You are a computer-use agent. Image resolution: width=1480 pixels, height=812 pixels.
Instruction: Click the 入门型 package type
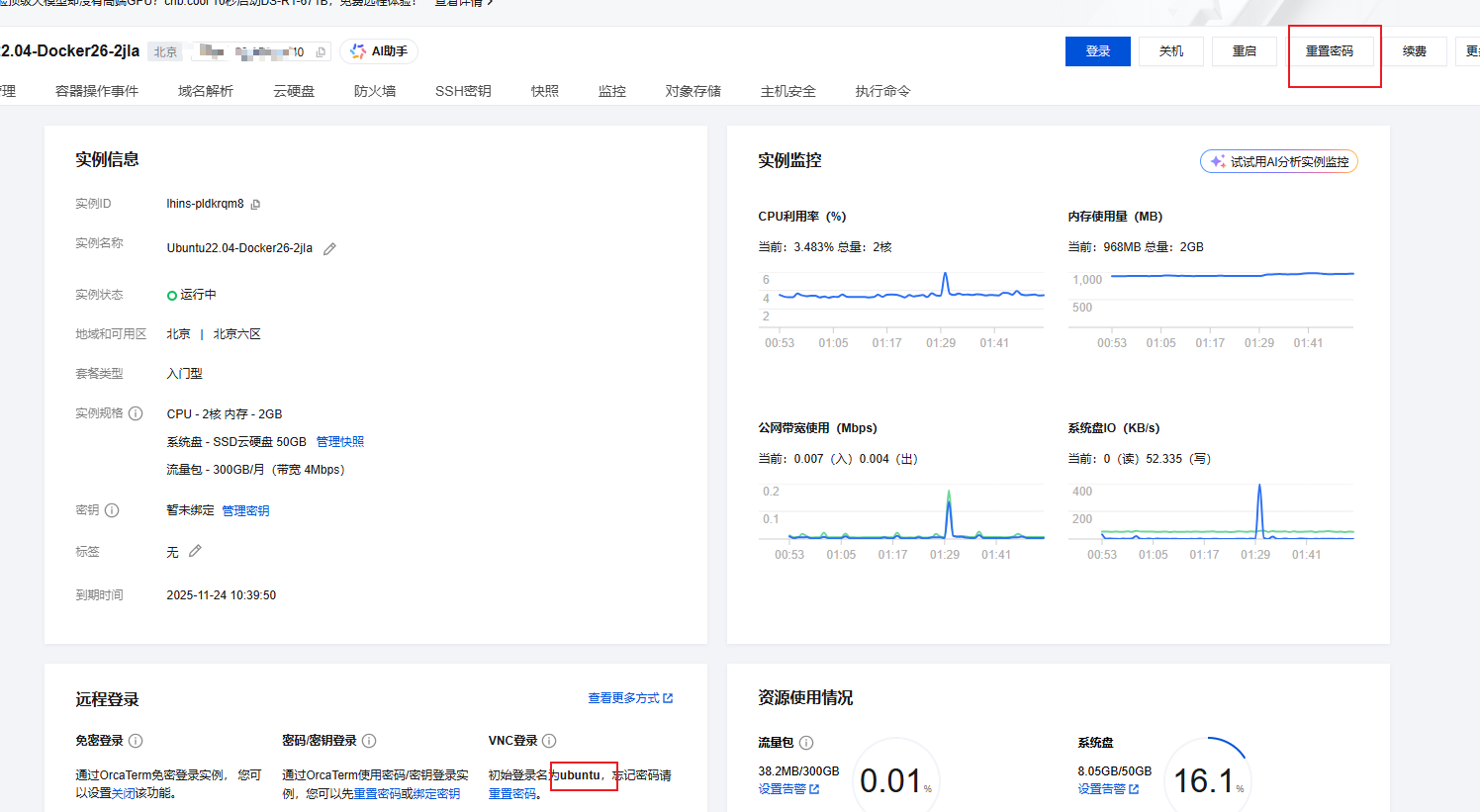point(184,374)
